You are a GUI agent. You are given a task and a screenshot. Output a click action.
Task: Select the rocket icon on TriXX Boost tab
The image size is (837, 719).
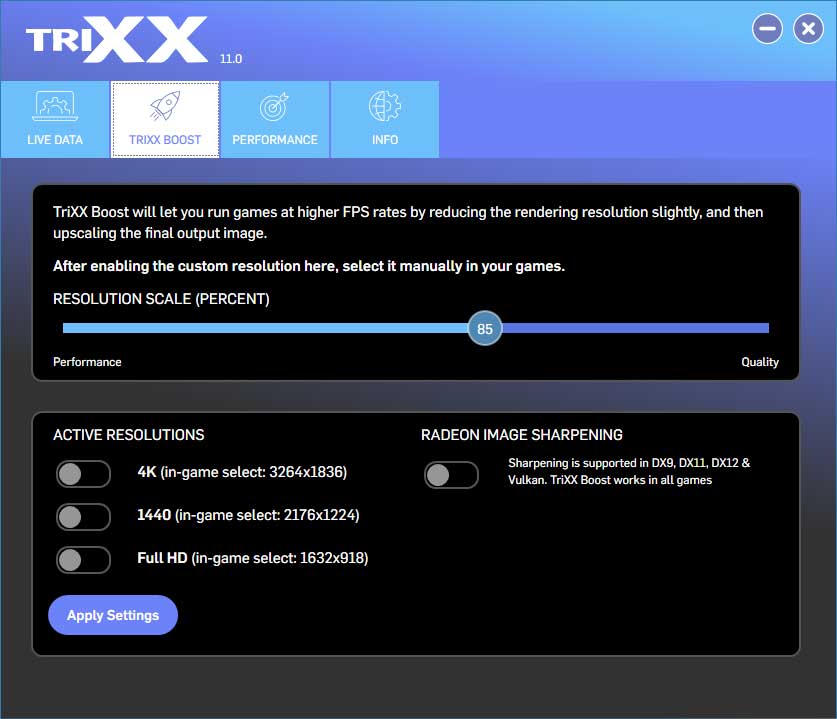pos(165,106)
